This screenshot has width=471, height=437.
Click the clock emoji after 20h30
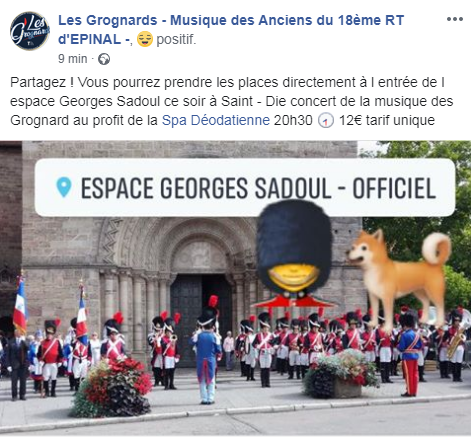[x=326, y=120]
